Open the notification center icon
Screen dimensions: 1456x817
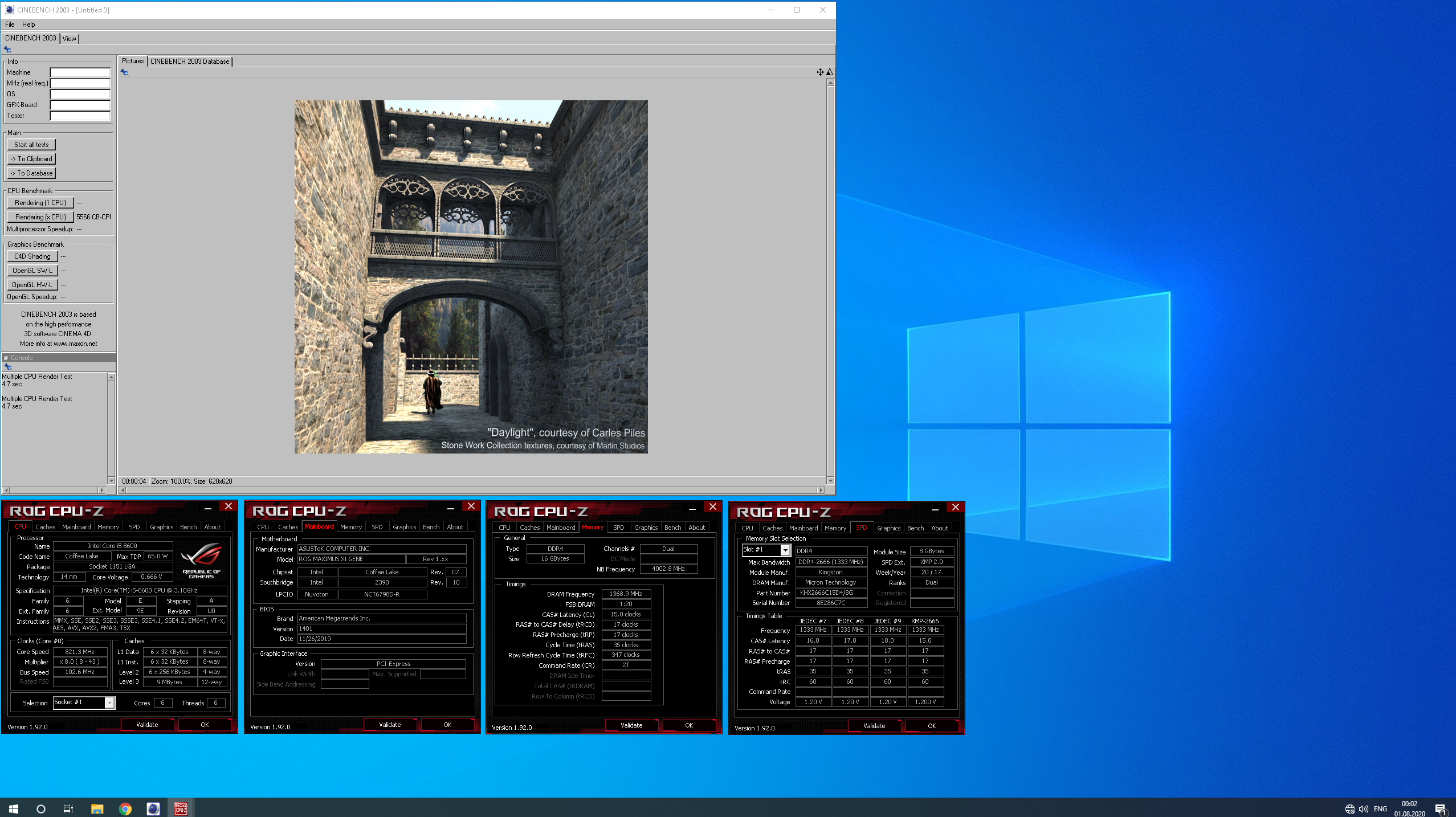1441,809
